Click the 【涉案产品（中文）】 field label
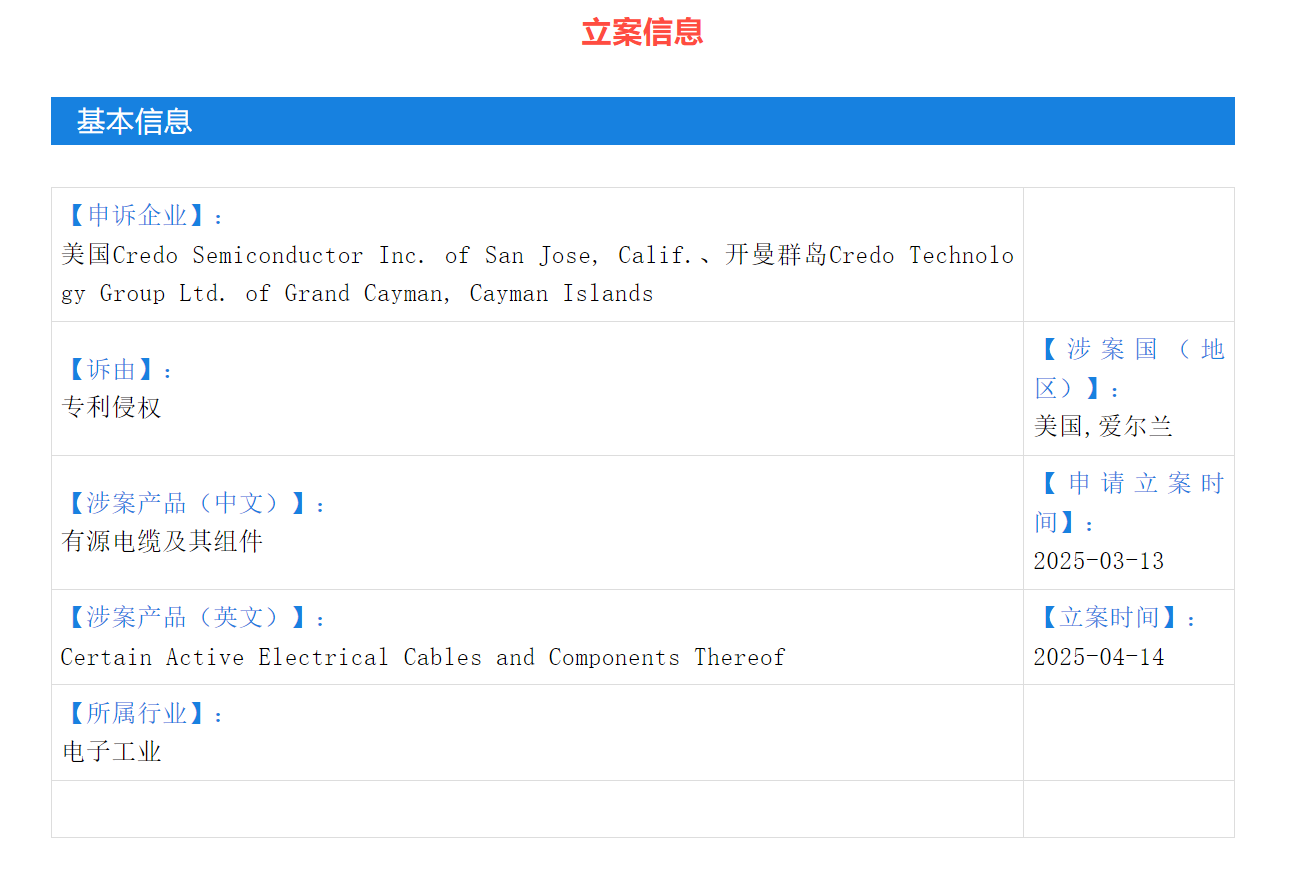Viewport: 1290px width, 890px height. click(x=193, y=504)
